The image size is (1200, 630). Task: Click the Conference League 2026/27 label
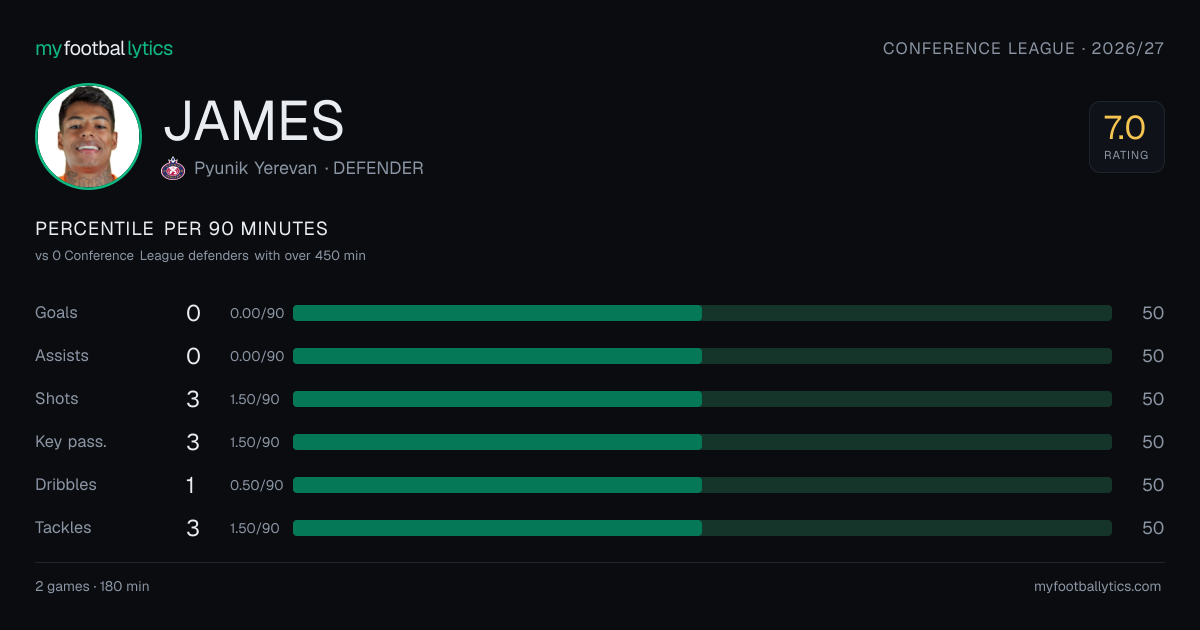click(x=1024, y=48)
